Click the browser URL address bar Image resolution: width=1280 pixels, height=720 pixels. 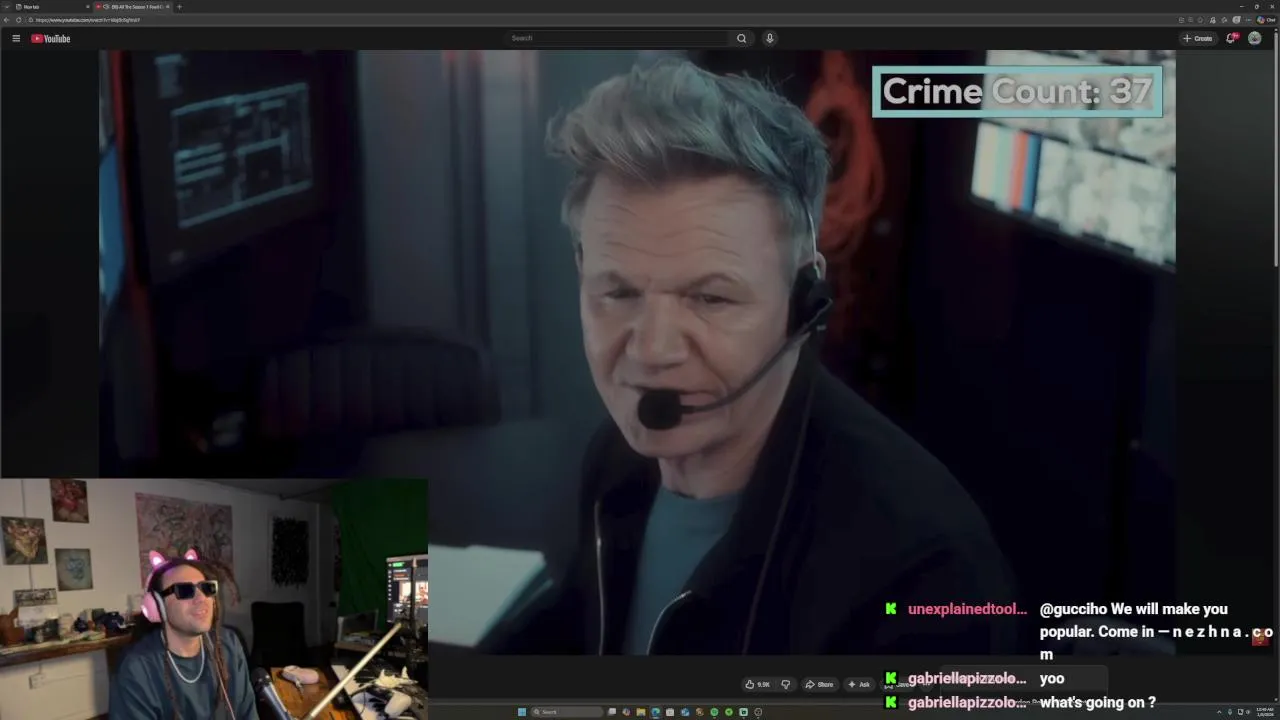pos(600,20)
